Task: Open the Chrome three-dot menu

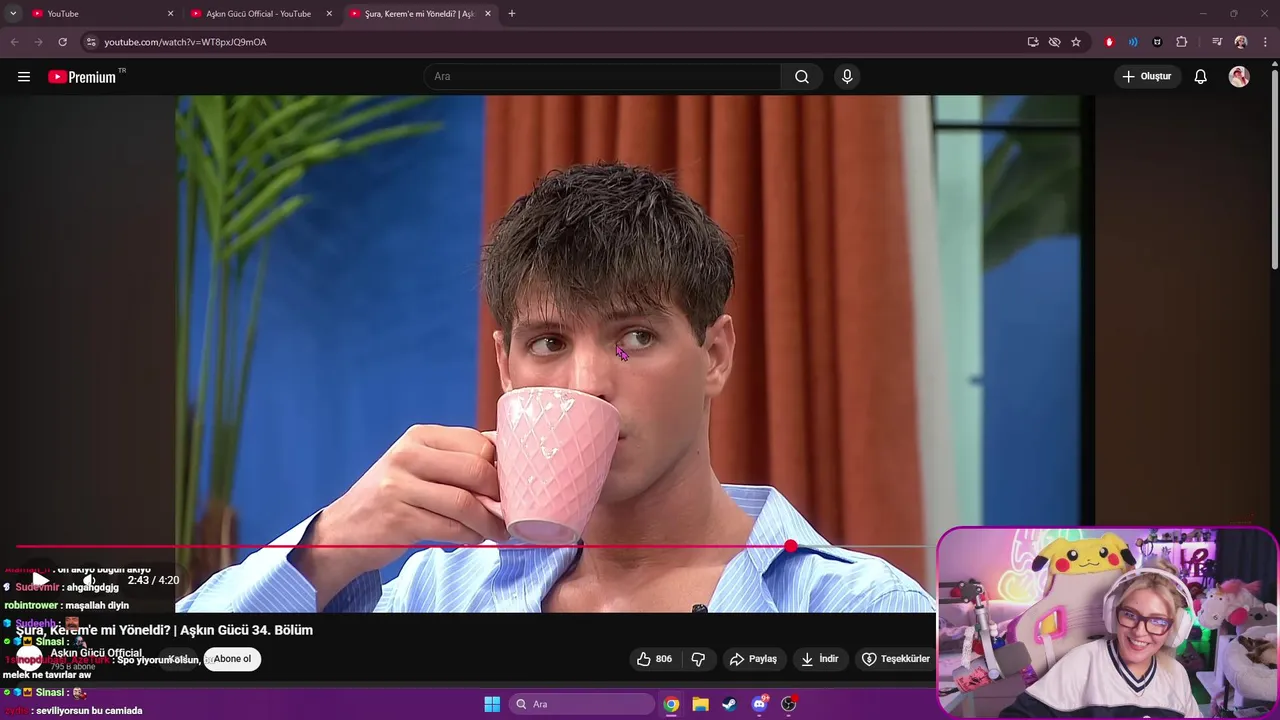Action: [x=1266, y=42]
